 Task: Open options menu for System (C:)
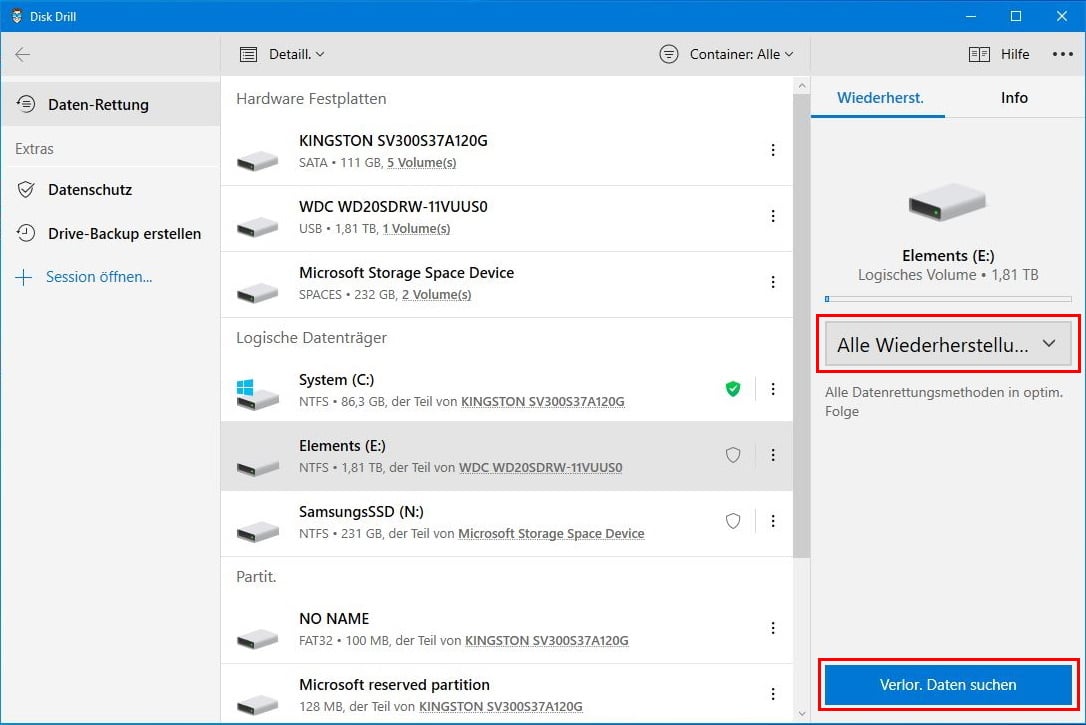point(773,389)
